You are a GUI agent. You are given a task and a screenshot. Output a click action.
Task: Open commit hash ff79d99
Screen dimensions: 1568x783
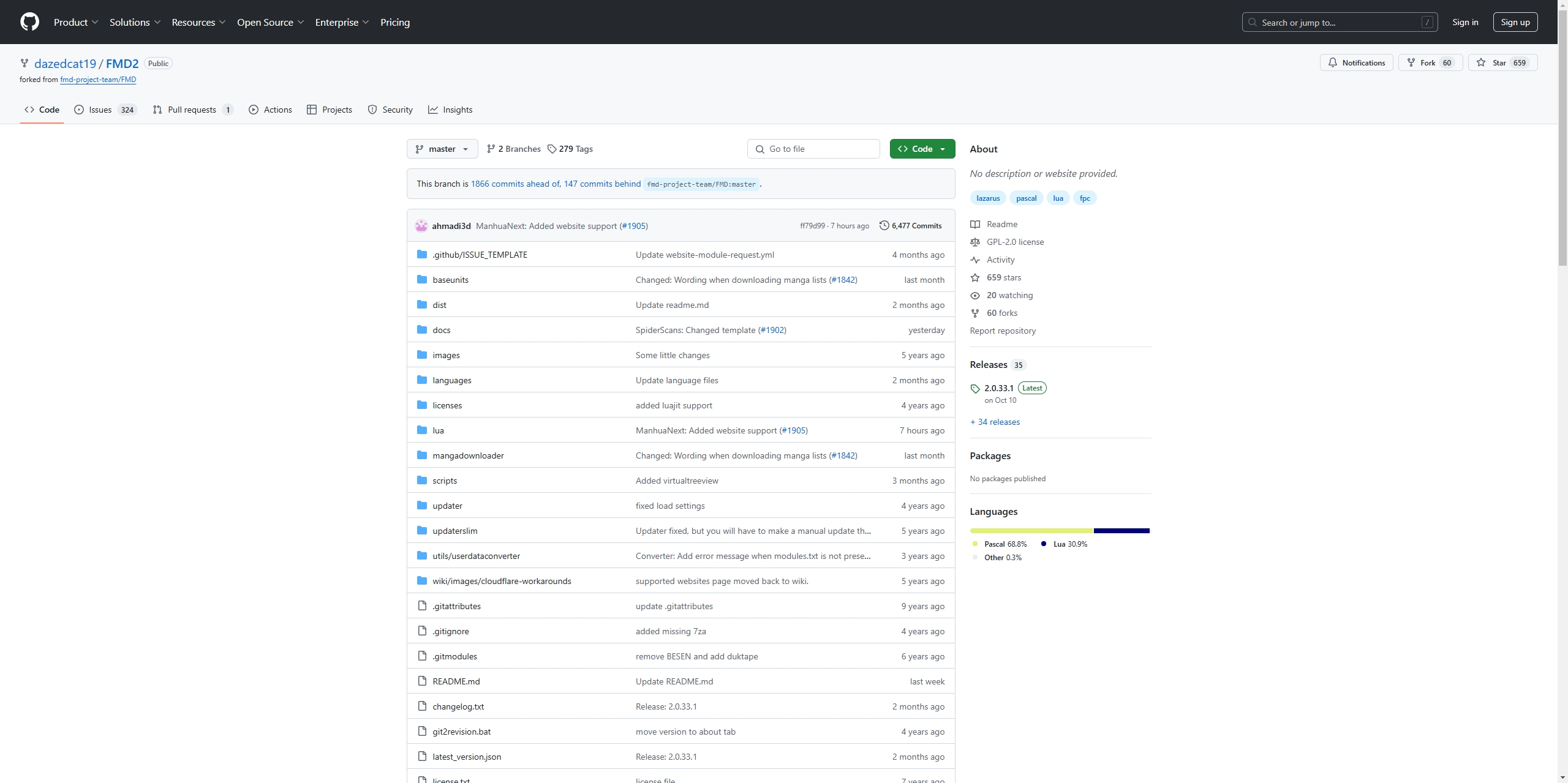point(812,226)
